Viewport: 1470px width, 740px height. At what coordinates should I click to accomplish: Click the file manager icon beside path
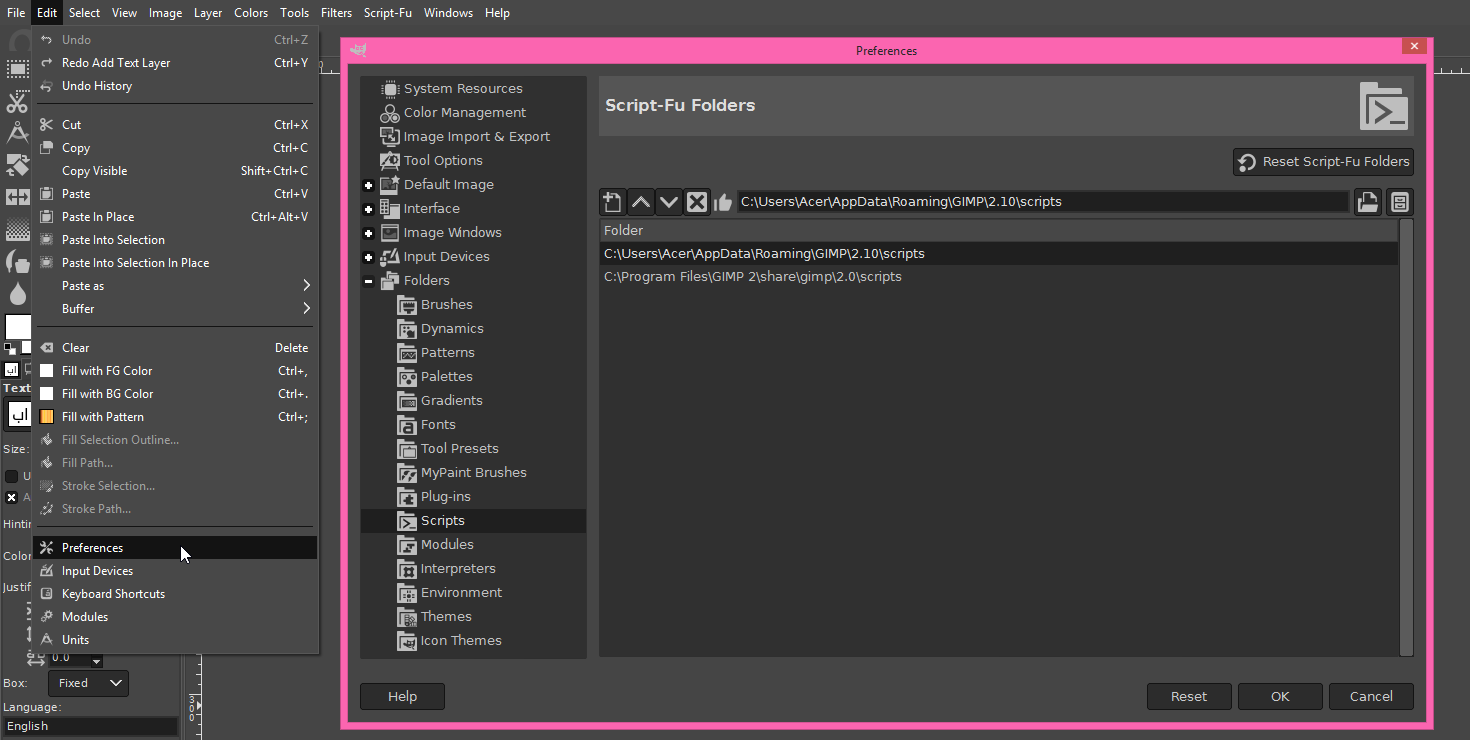click(1399, 202)
